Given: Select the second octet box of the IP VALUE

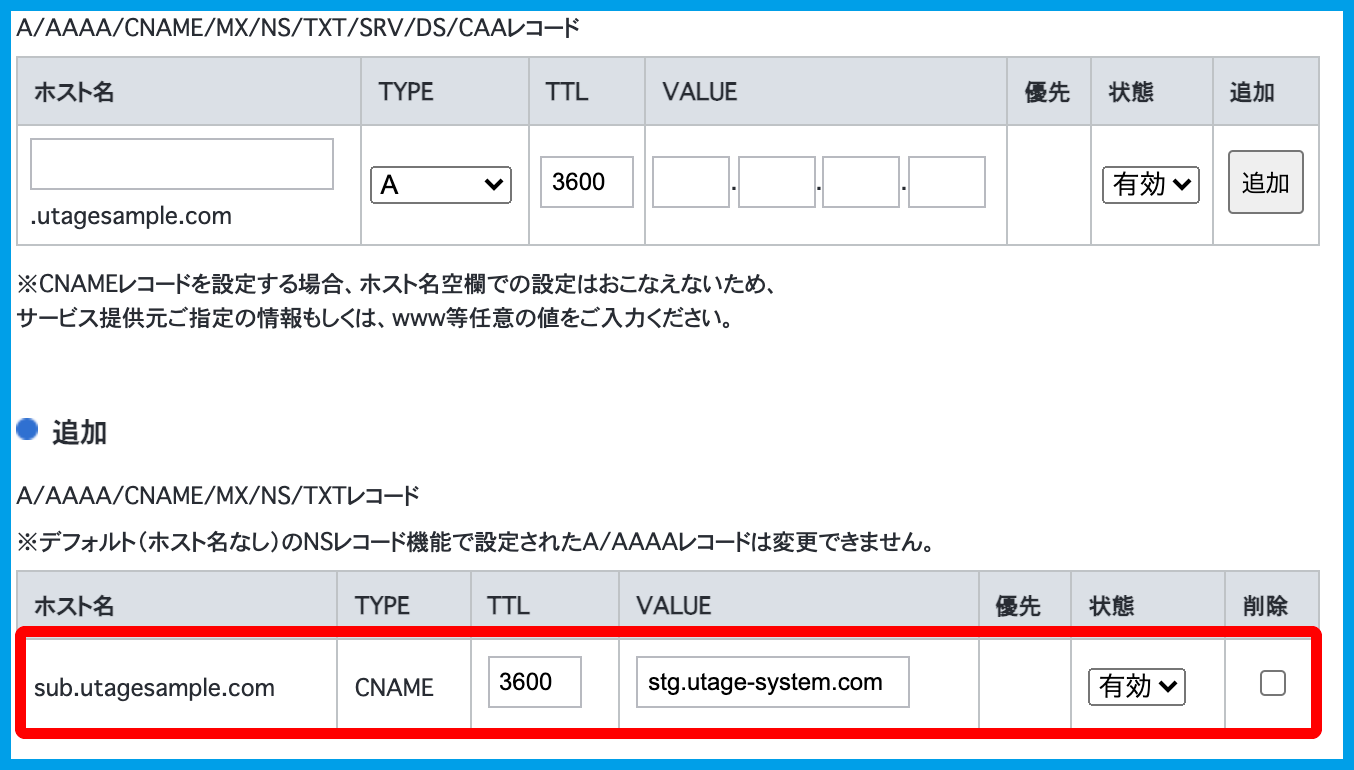Looking at the screenshot, I should pyautogui.click(x=776, y=182).
